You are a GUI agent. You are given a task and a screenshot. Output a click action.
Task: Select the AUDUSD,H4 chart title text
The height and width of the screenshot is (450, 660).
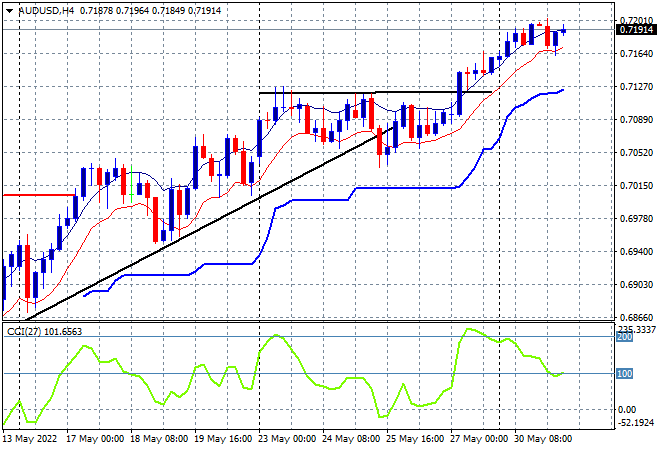(x=47, y=11)
